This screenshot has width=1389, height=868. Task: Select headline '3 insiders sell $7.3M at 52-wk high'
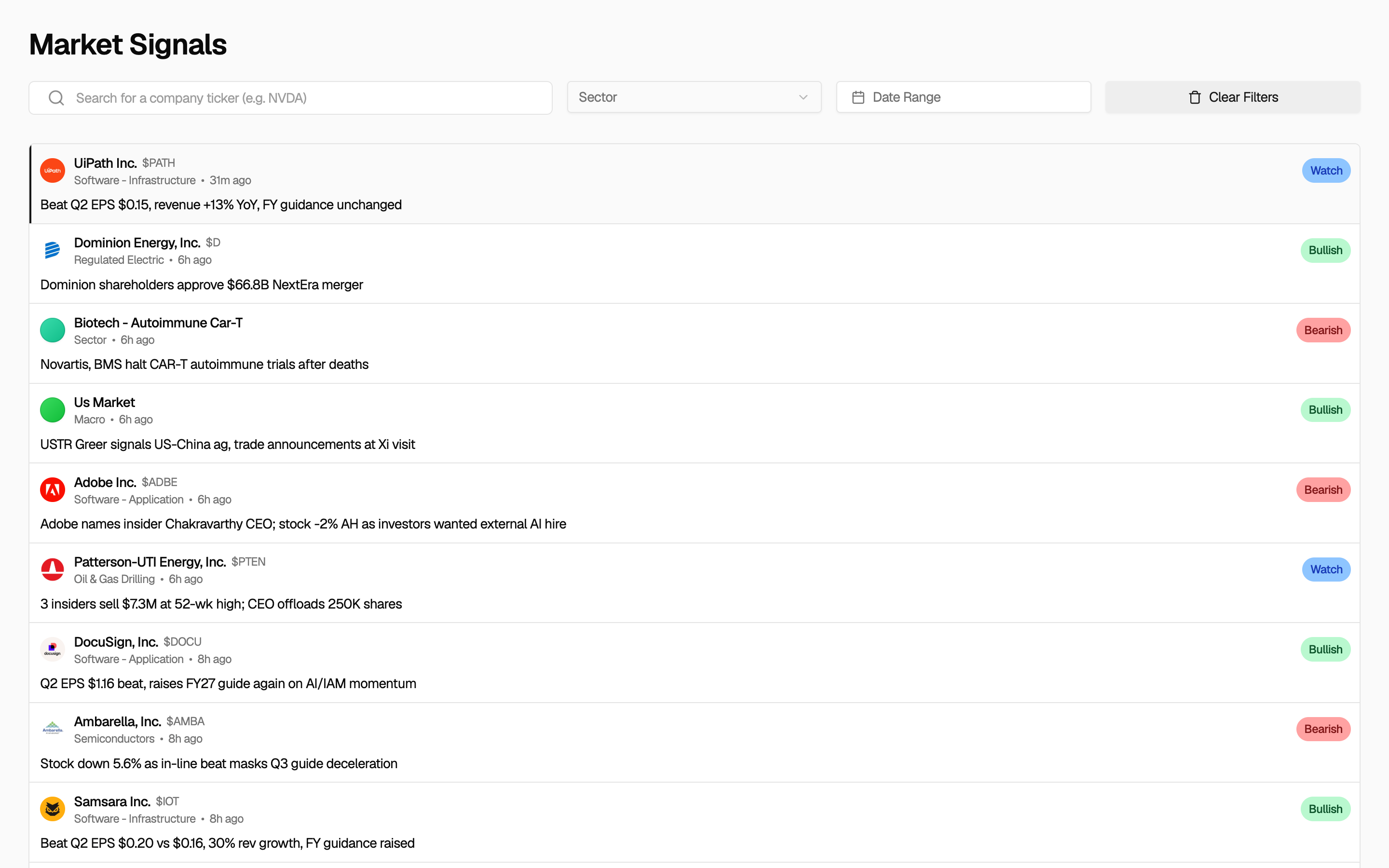pyautogui.click(x=221, y=604)
